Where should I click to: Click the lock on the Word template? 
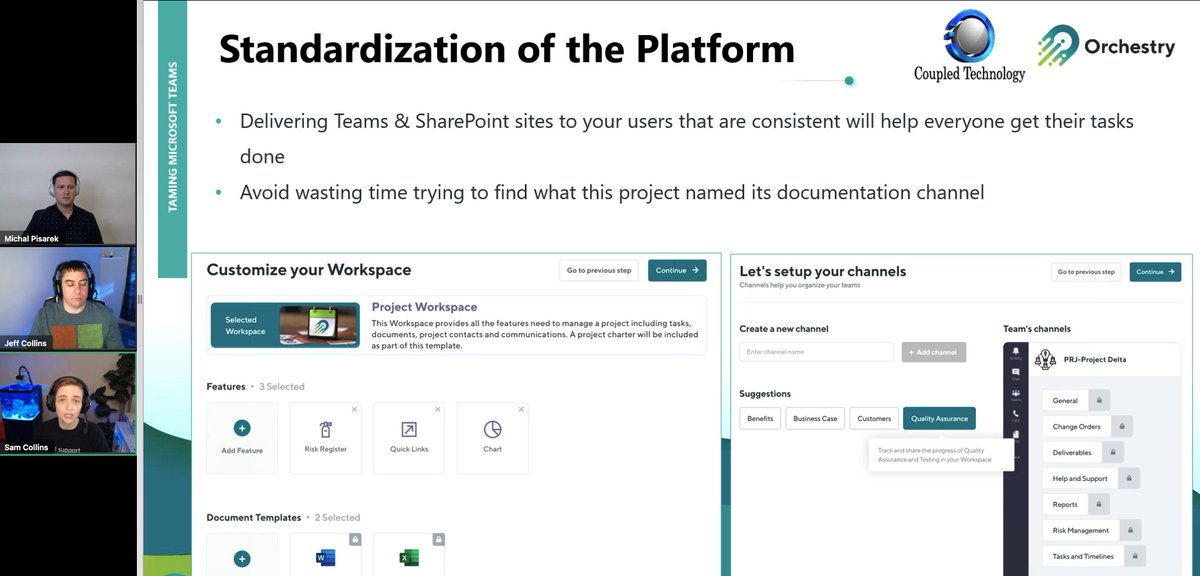pos(354,539)
